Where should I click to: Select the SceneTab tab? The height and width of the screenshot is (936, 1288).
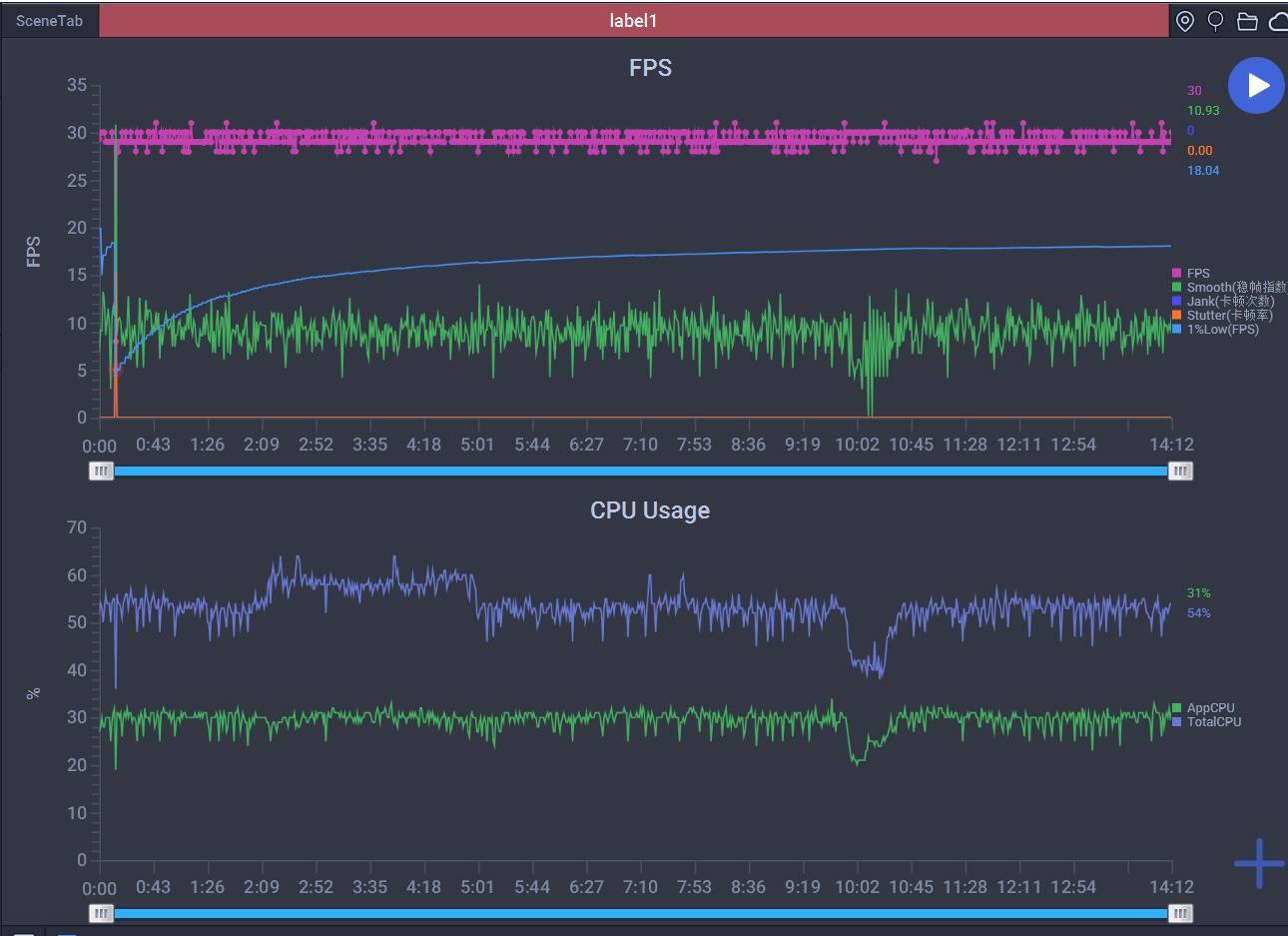coord(49,21)
